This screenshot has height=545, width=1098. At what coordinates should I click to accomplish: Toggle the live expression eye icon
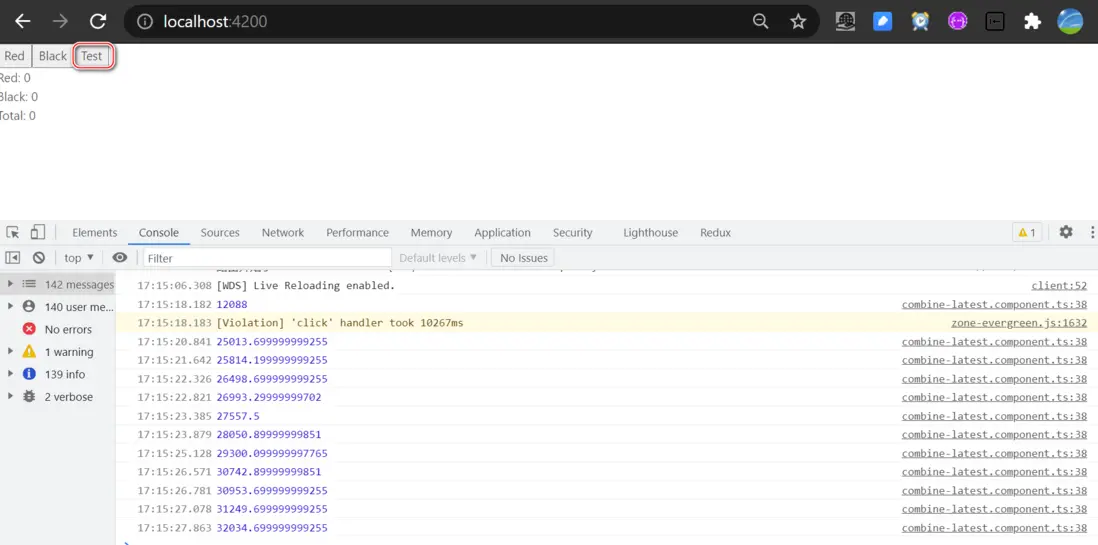point(120,258)
